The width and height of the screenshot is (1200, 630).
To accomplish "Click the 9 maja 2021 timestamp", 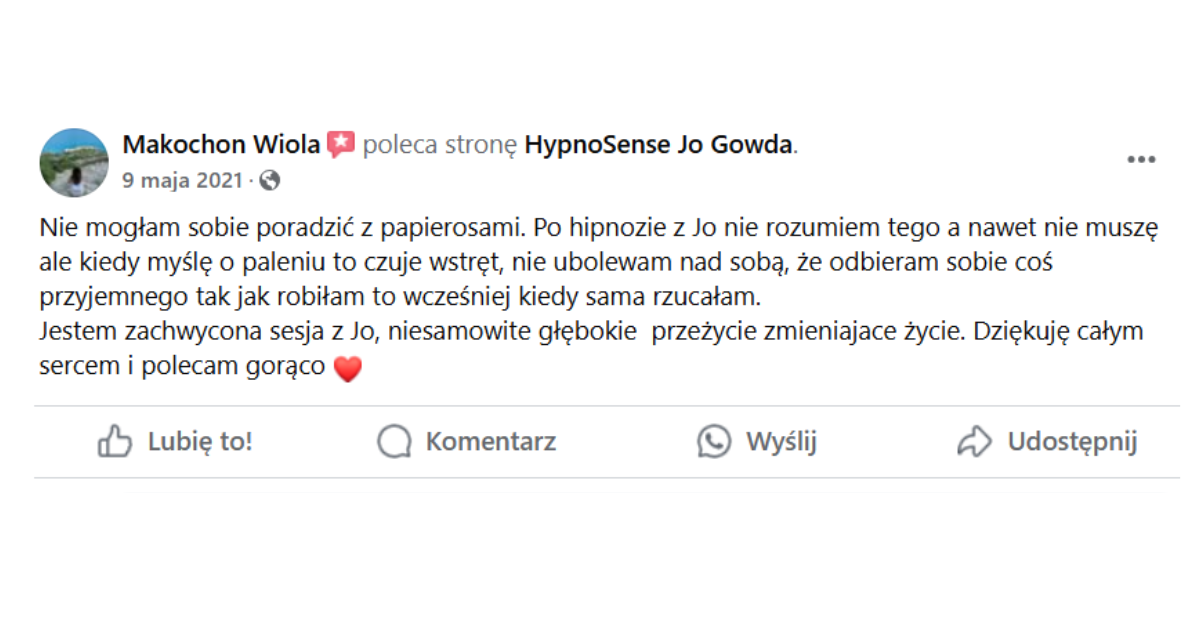I will click(x=178, y=181).
